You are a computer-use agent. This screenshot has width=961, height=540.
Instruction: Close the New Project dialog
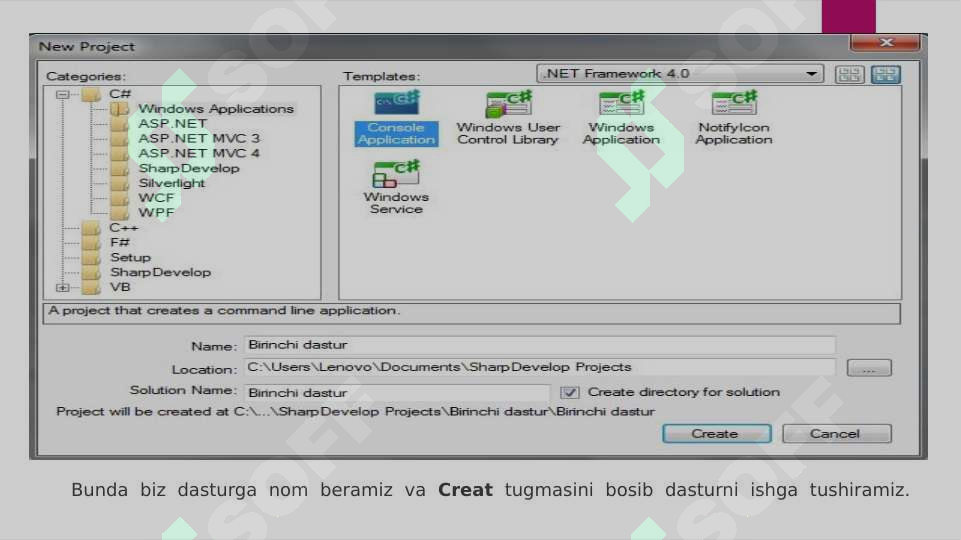pos(885,42)
